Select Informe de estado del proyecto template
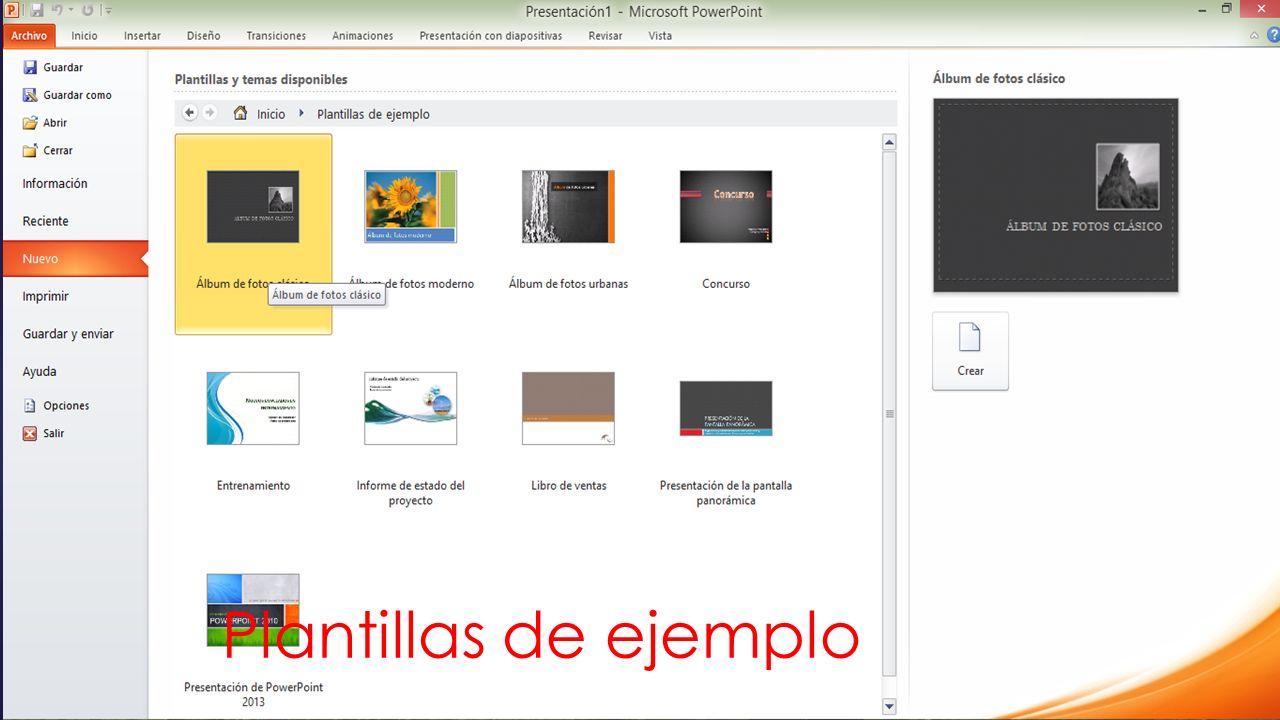 click(410, 409)
